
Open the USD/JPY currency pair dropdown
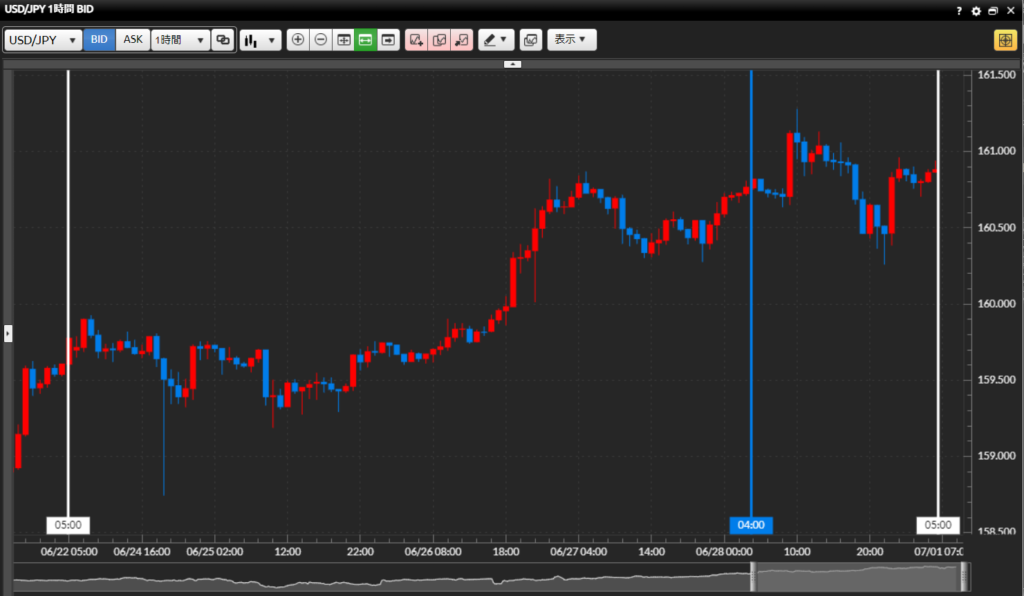pyautogui.click(x=43, y=40)
